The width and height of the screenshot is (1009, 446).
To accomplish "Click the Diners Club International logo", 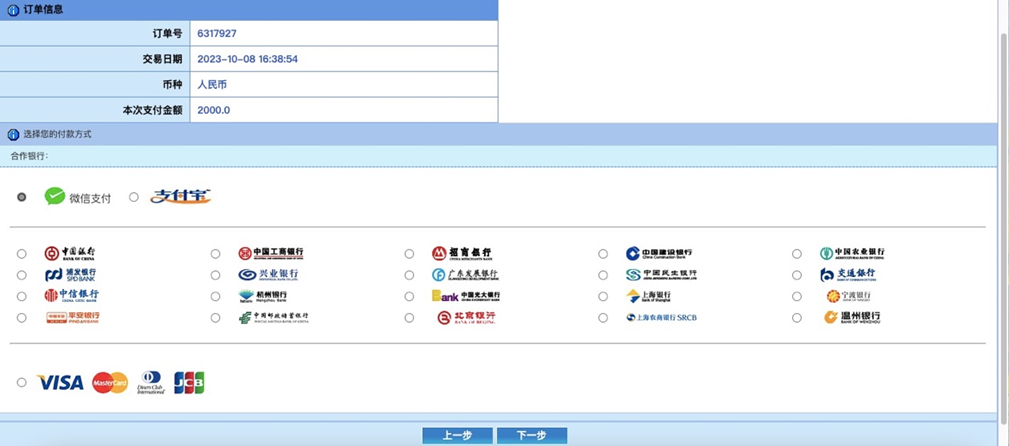I will [151, 383].
